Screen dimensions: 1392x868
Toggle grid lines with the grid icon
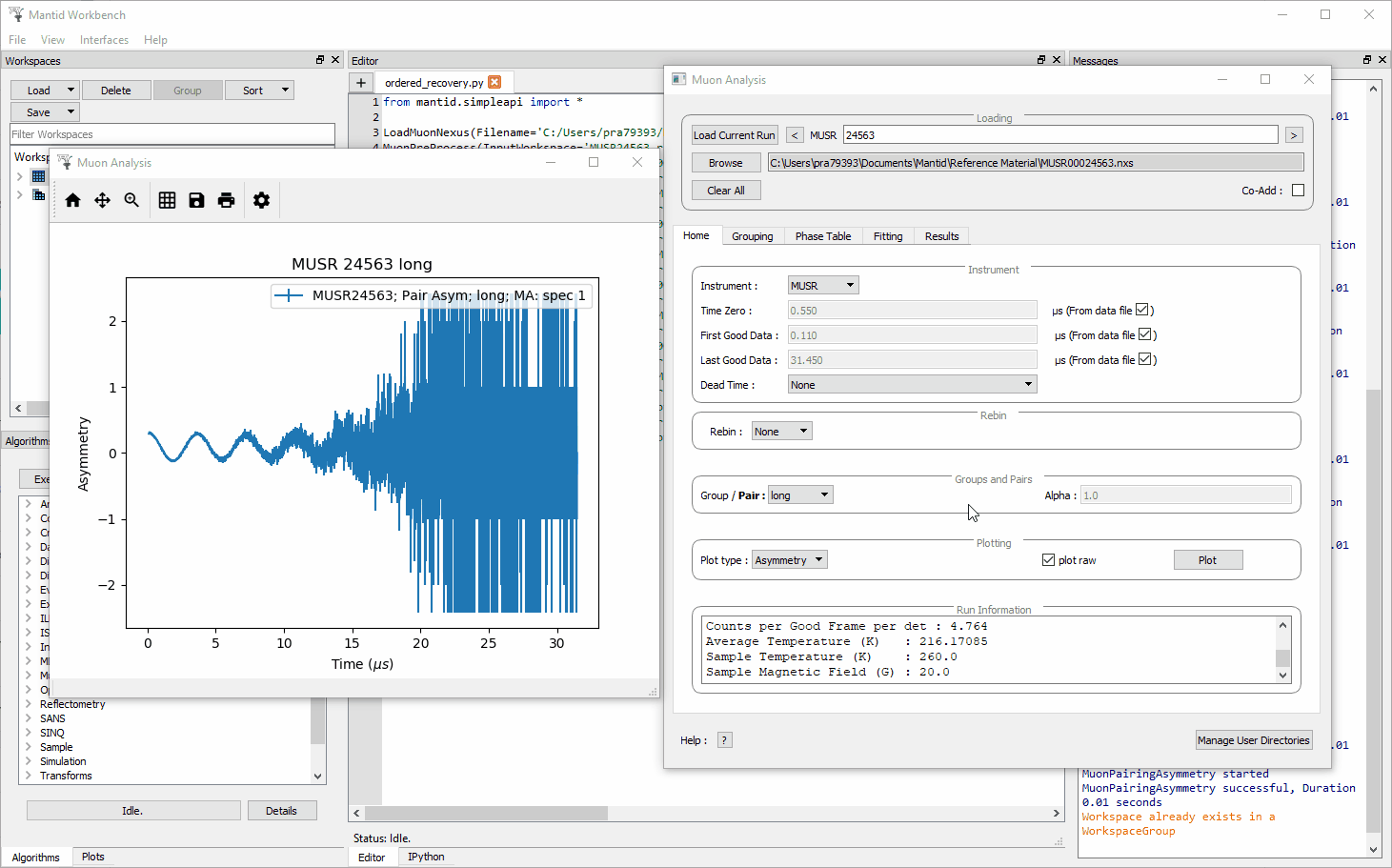click(167, 200)
